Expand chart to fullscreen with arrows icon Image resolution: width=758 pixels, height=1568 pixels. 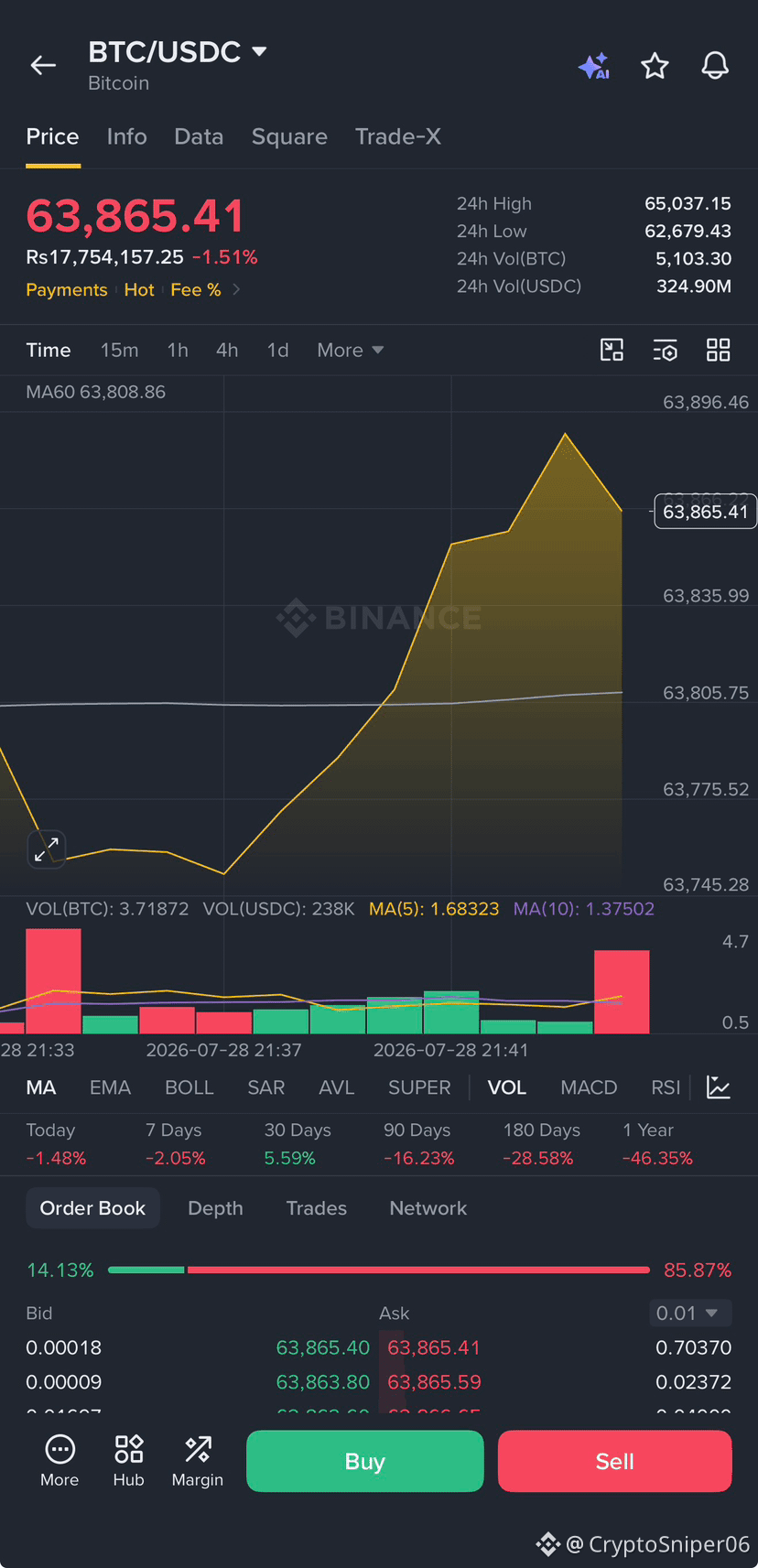click(x=47, y=848)
